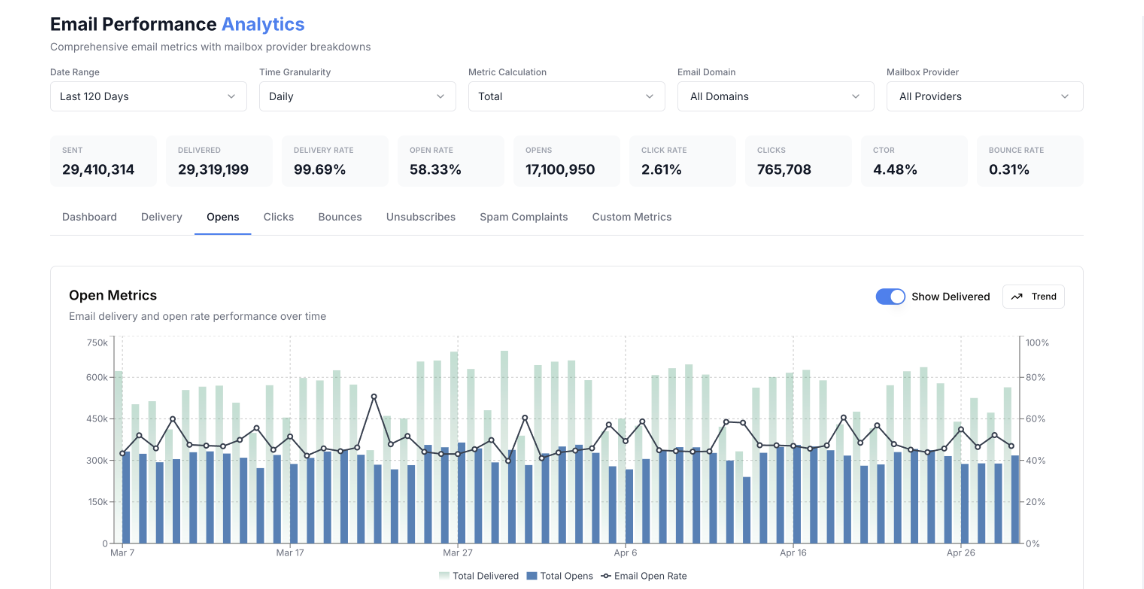Click the Apr 26 axis label
Viewport: 1144px width, 589px height.
point(961,554)
